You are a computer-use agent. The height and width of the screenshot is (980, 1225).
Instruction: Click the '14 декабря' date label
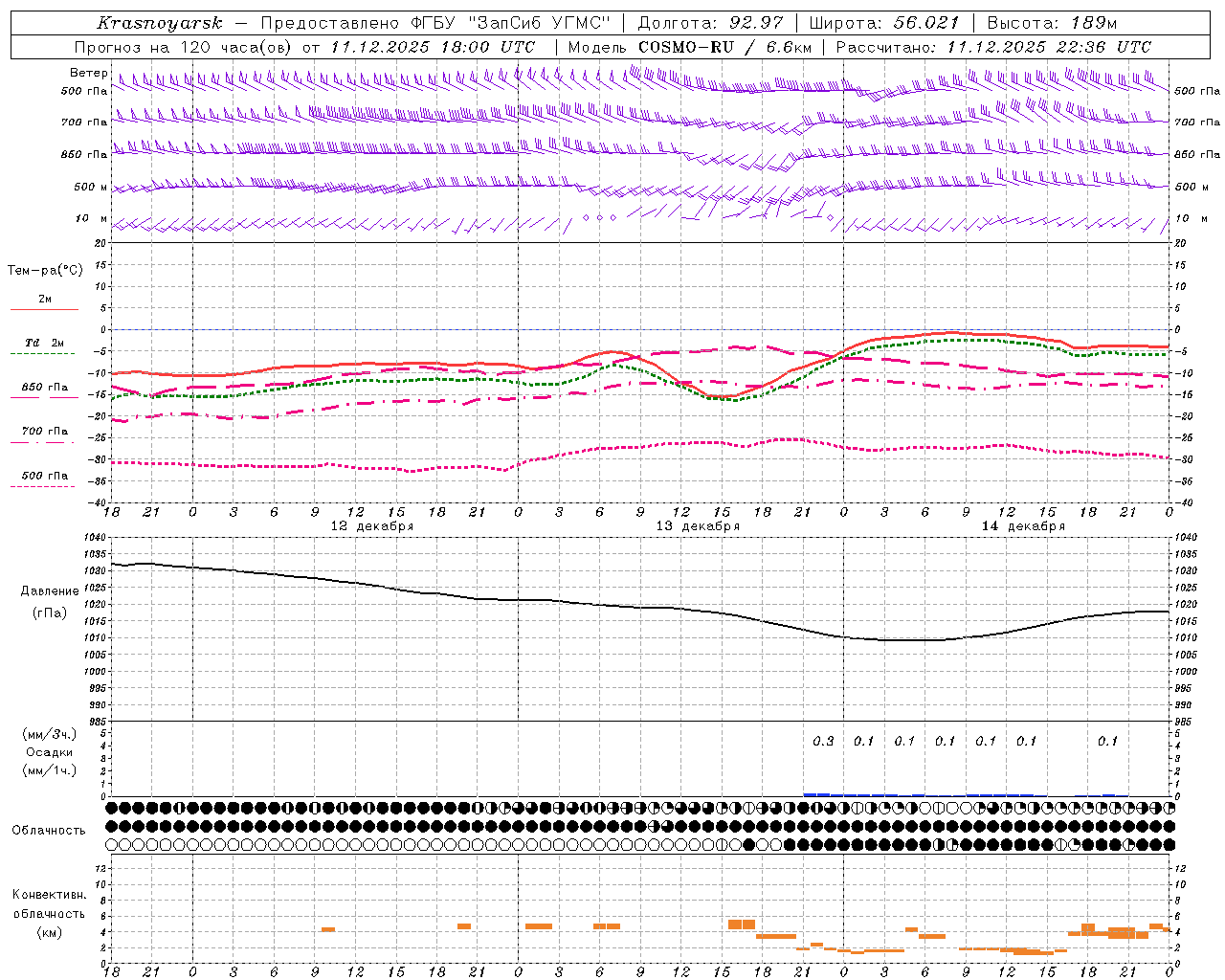click(x=1023, y=526)
